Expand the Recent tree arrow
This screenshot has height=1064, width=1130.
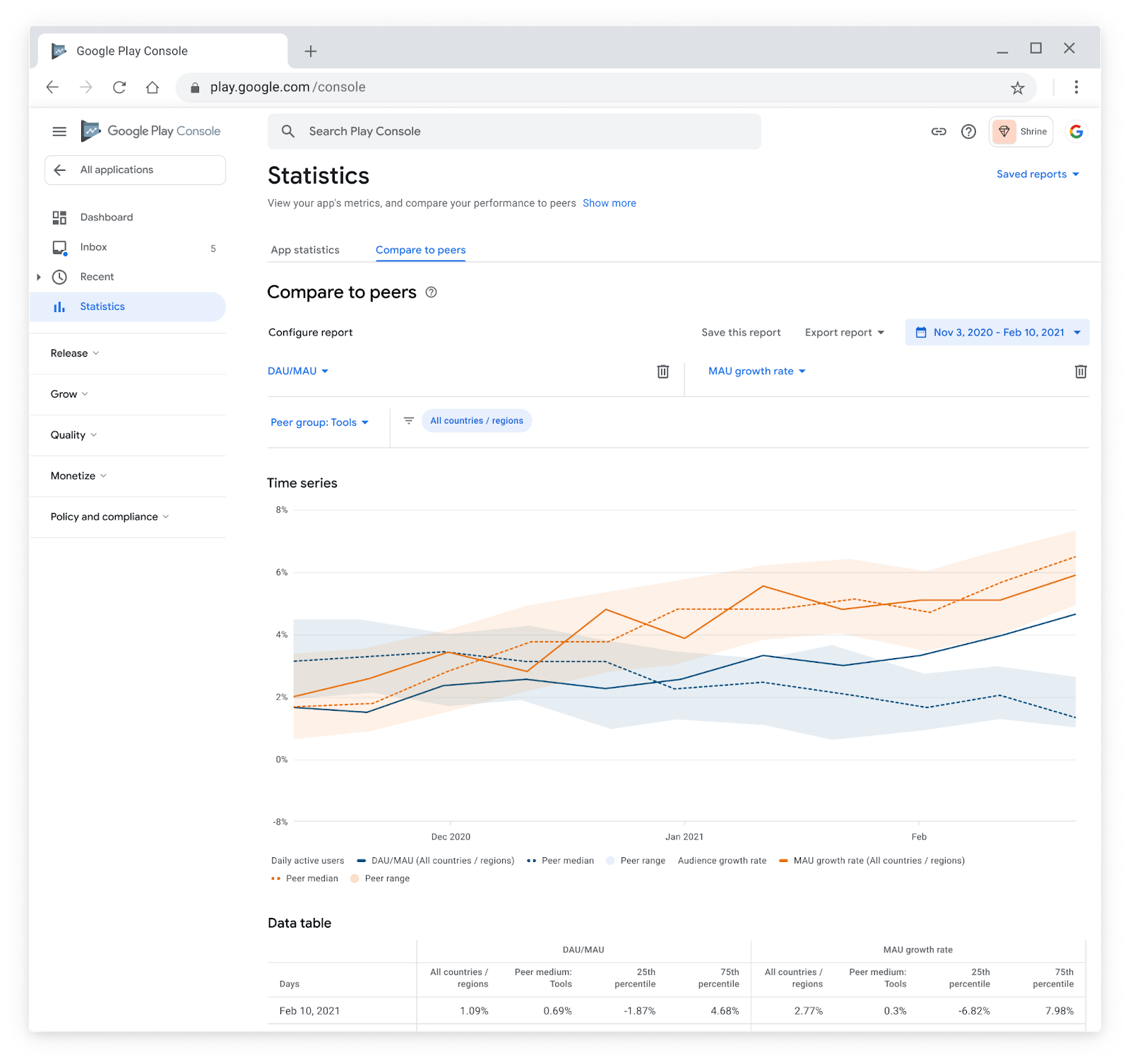pyautogui.click(x=39, y=277)
